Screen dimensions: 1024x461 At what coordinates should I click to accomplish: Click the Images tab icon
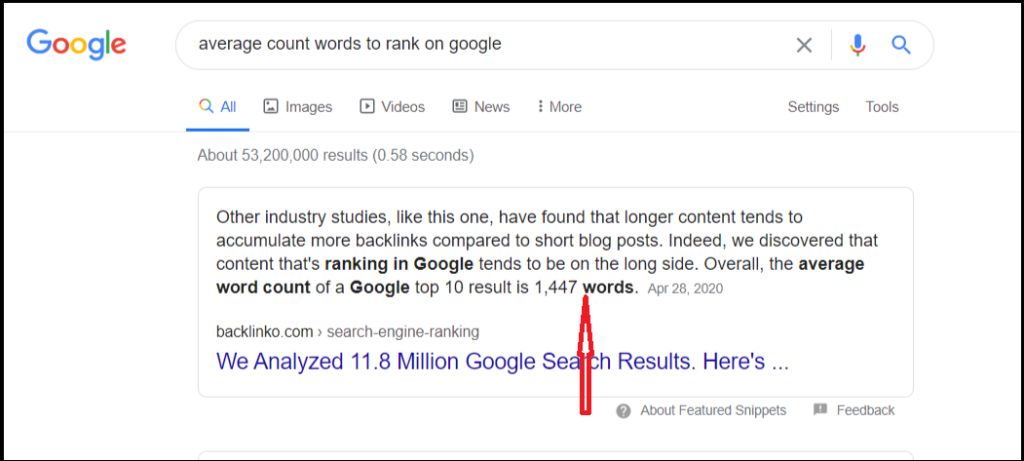[271, 106]
